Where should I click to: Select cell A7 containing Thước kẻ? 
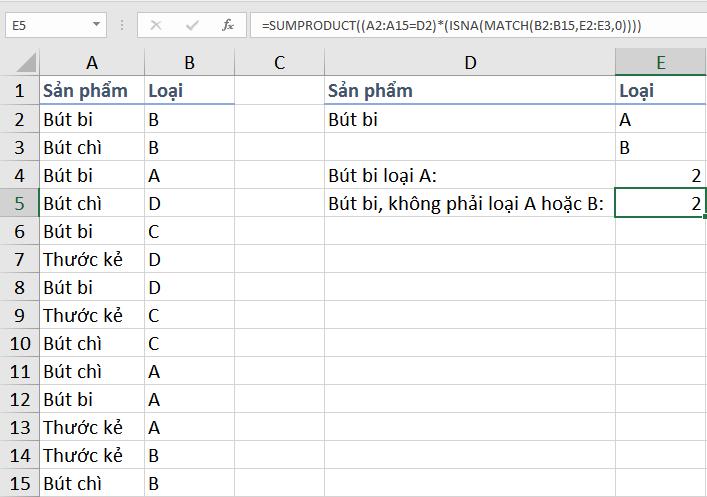[x=92, y=260]
